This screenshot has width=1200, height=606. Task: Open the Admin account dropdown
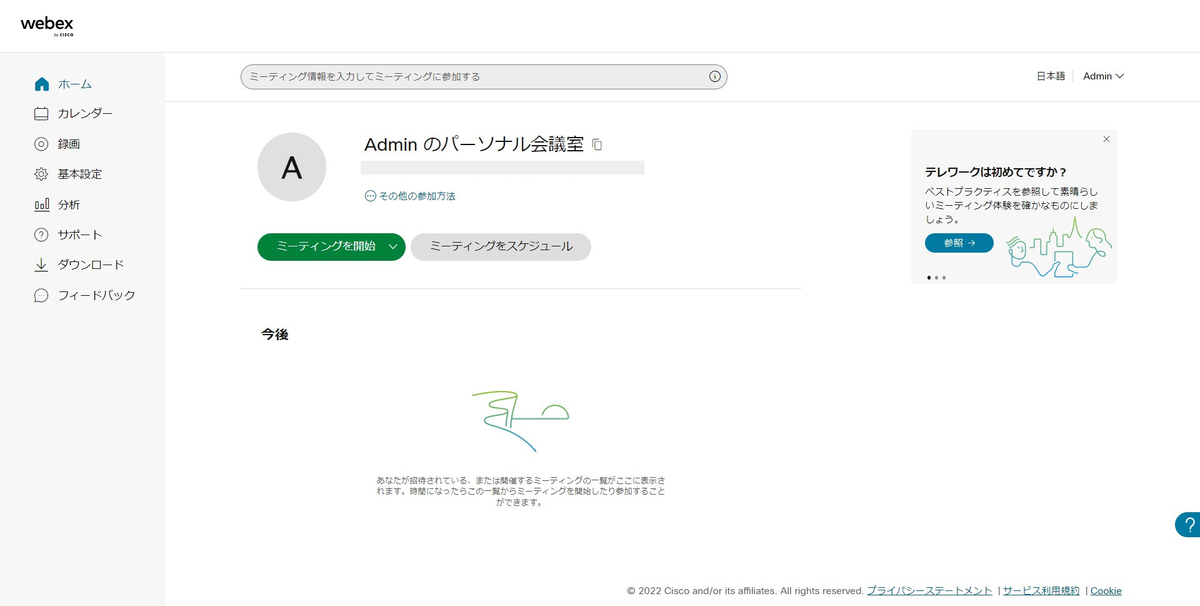tap(1101, 75)
